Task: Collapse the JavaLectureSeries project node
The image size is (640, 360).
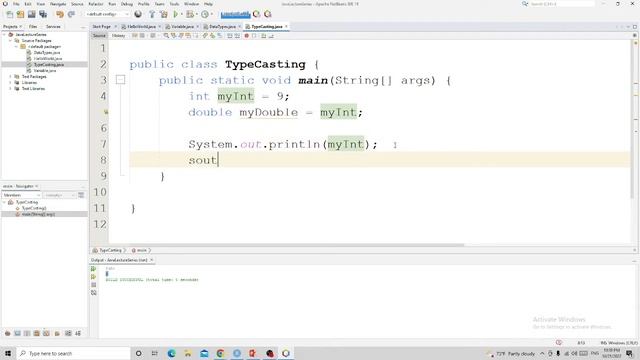Action: pyautogui.click(x=5, y=35)
